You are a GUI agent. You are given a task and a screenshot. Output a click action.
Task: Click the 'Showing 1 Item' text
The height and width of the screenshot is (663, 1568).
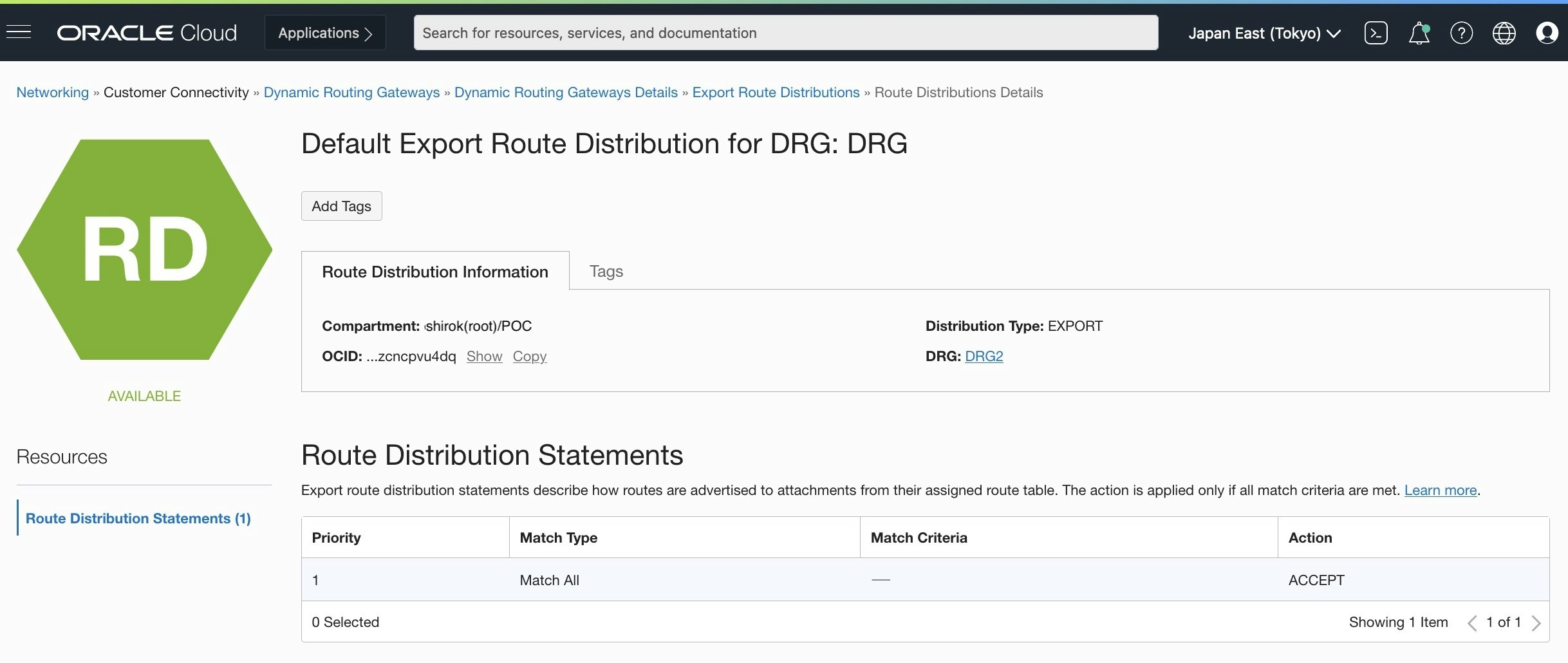pos(1398,622)
